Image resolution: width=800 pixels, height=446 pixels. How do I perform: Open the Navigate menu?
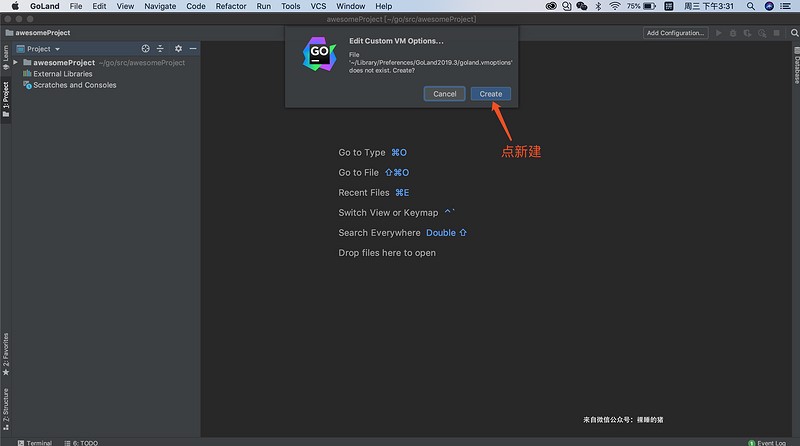160,6
